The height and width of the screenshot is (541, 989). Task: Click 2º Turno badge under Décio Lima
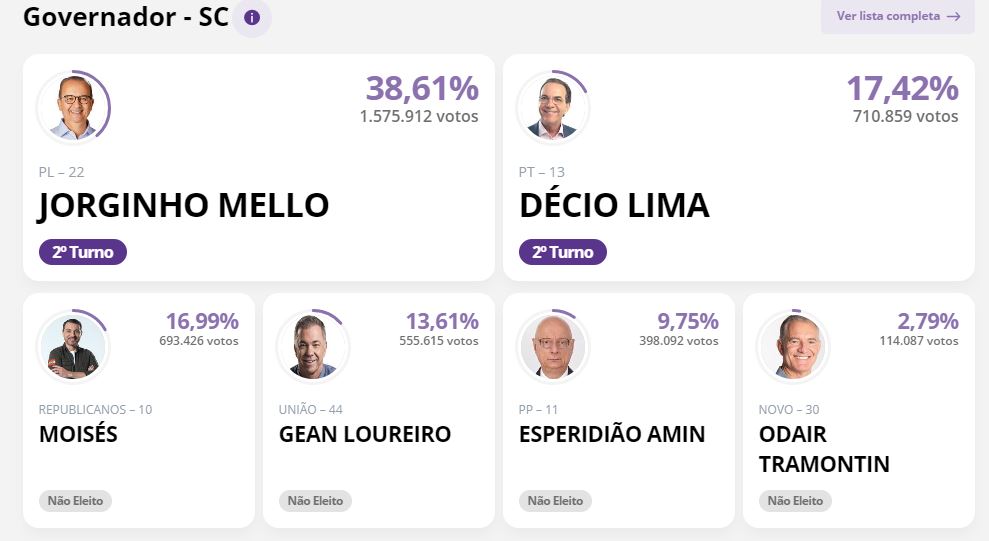(563, 252)
